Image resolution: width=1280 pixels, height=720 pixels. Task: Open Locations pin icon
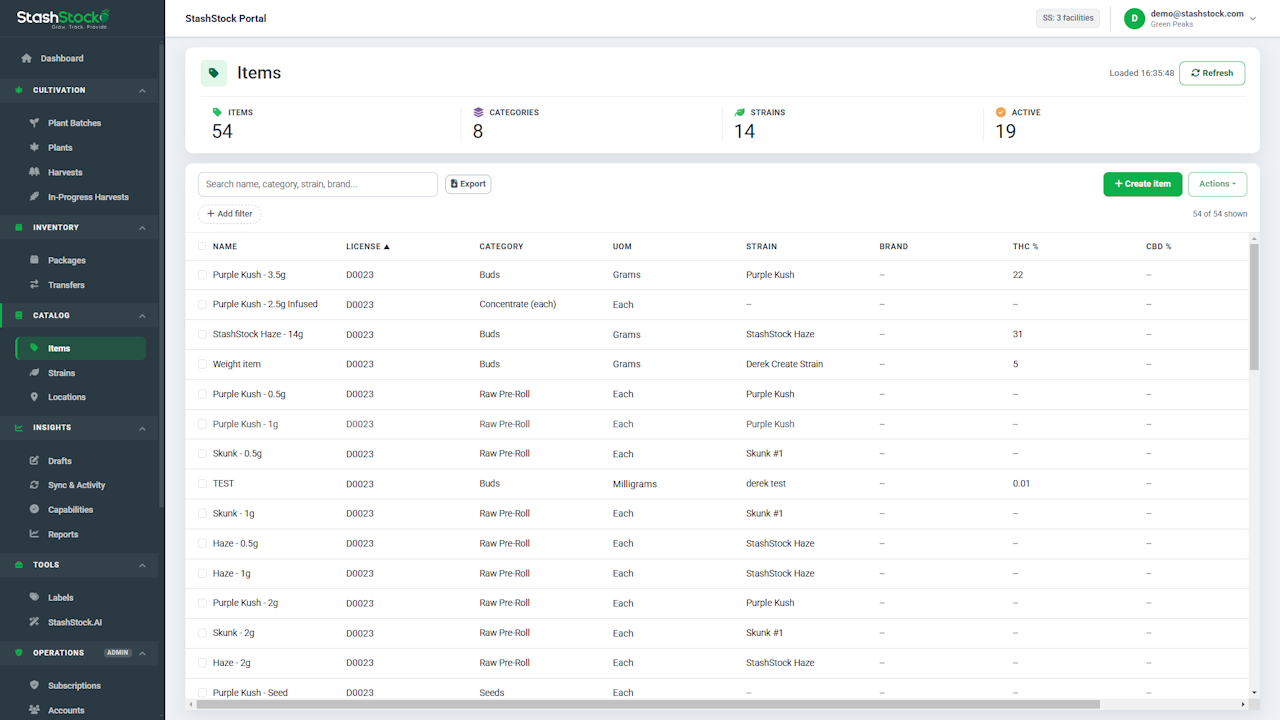coord(35,397)
